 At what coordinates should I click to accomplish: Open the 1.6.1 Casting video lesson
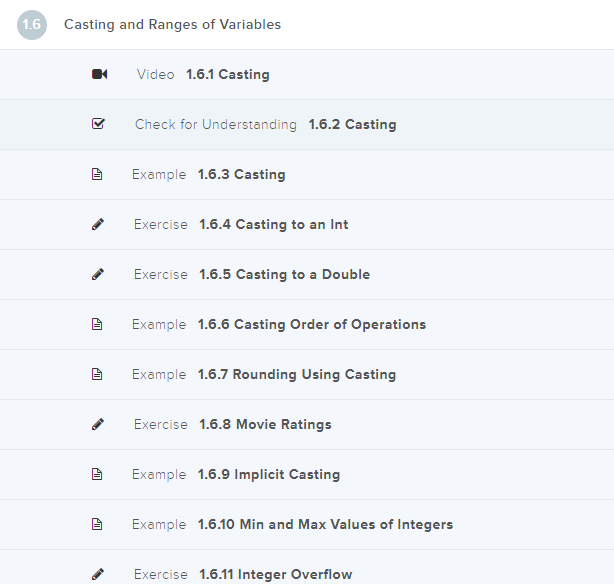point(227,74)
